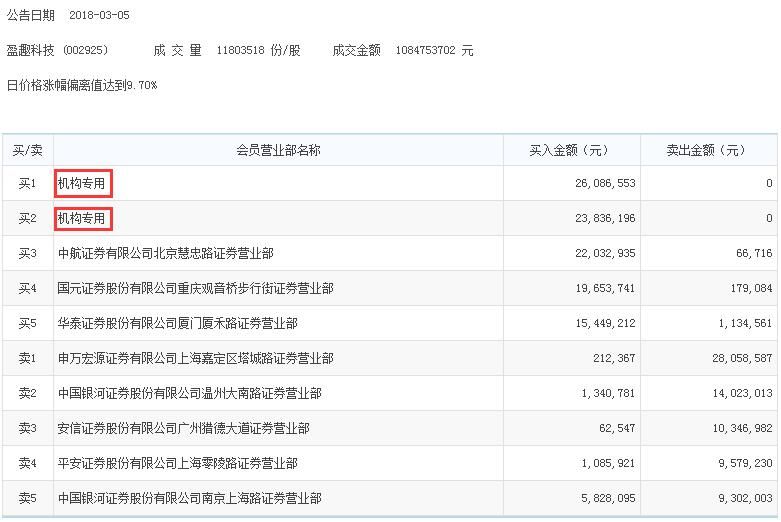Click buy amount 19,653,741
The height and width of the screenshot is (522, 781).
(605, 288)
